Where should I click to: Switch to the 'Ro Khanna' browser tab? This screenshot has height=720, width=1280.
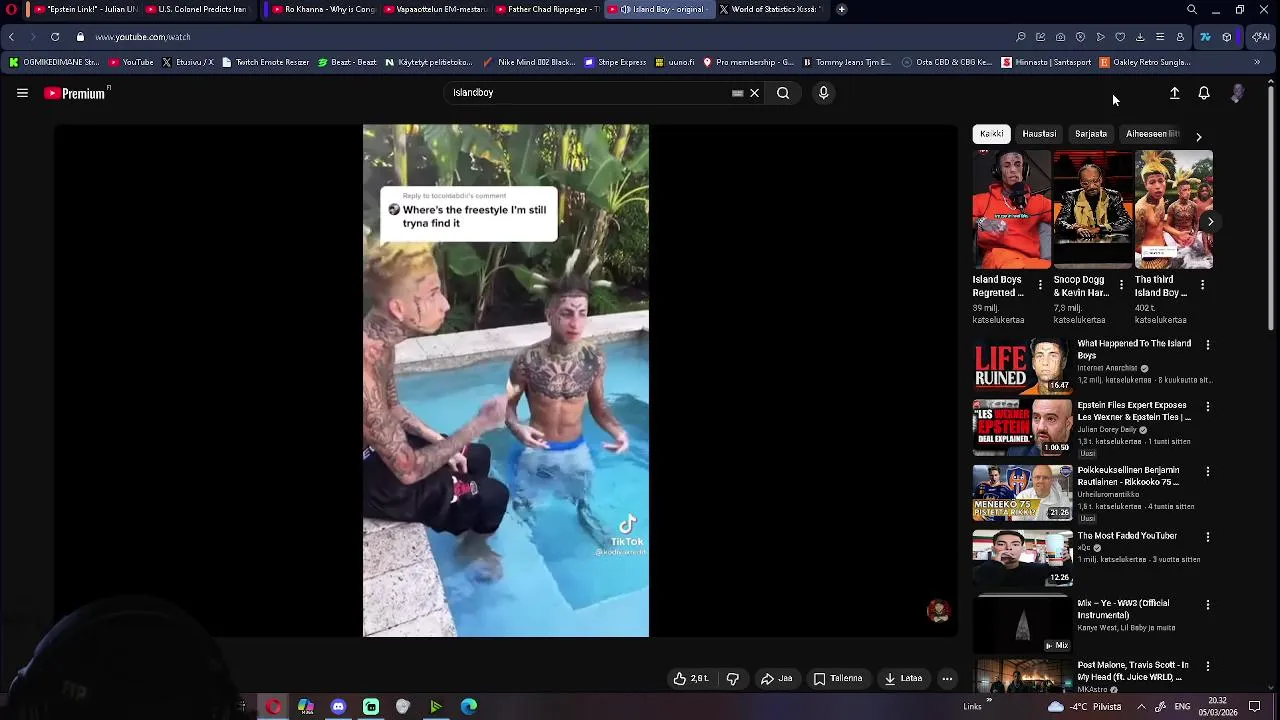[322, 9]
